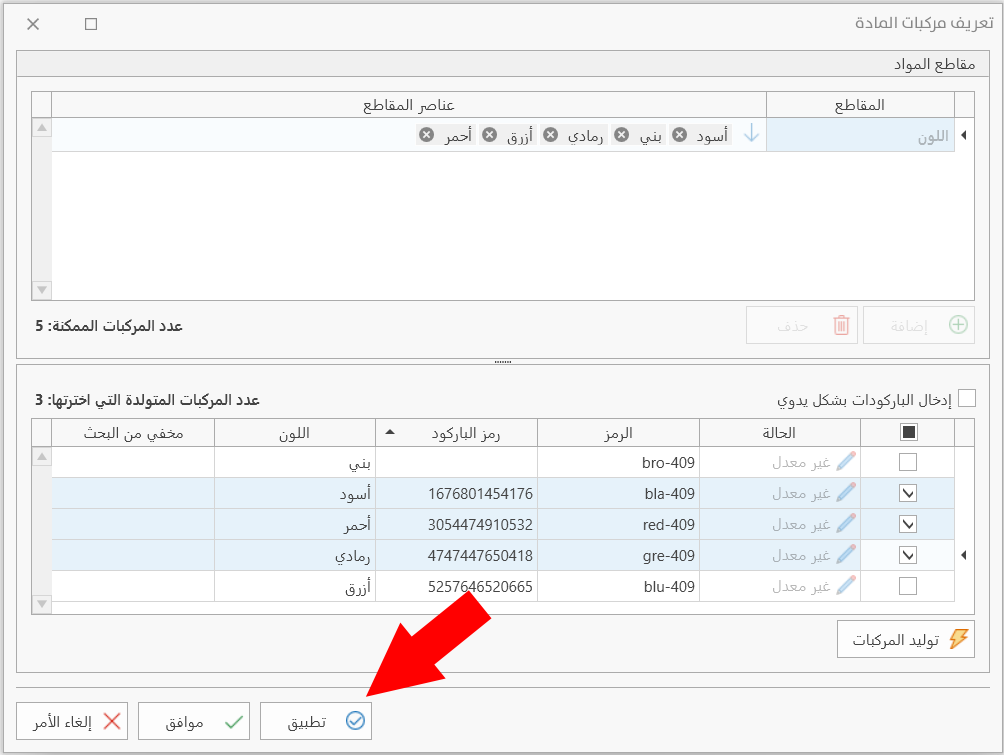
Task: Click the عناصر المقاطع column header
Action: click(409, 104)
